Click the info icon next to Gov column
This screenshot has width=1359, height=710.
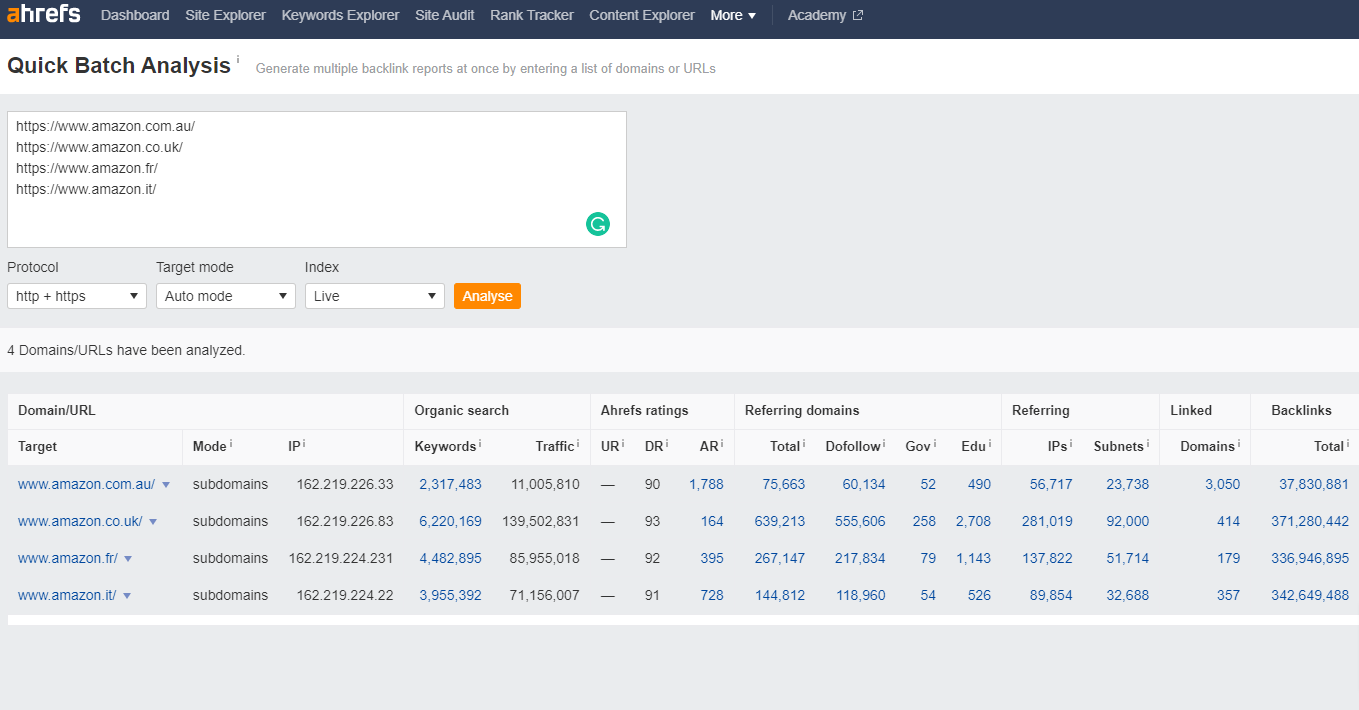pos(935,442)
